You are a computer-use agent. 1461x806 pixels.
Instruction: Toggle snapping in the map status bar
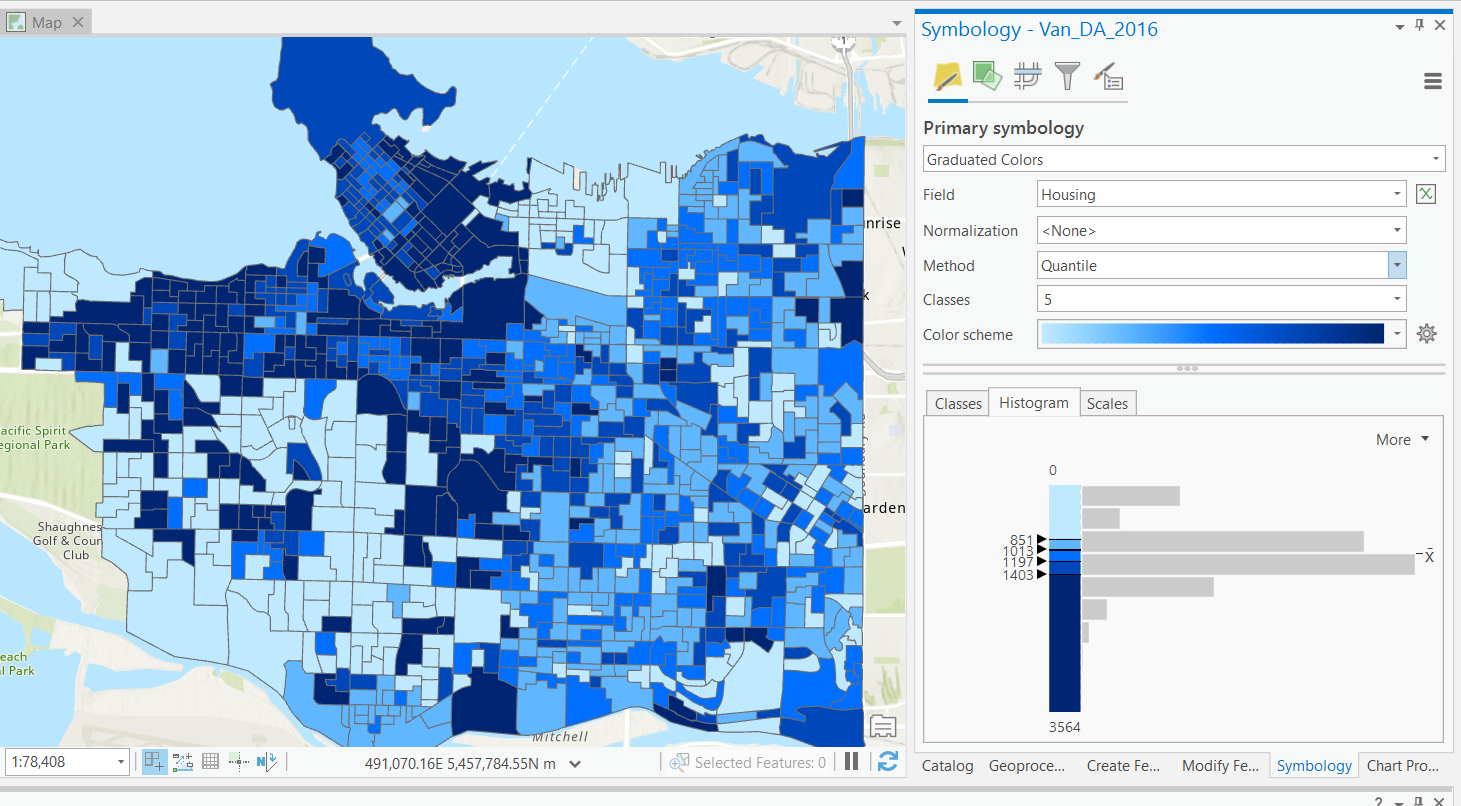155,762
